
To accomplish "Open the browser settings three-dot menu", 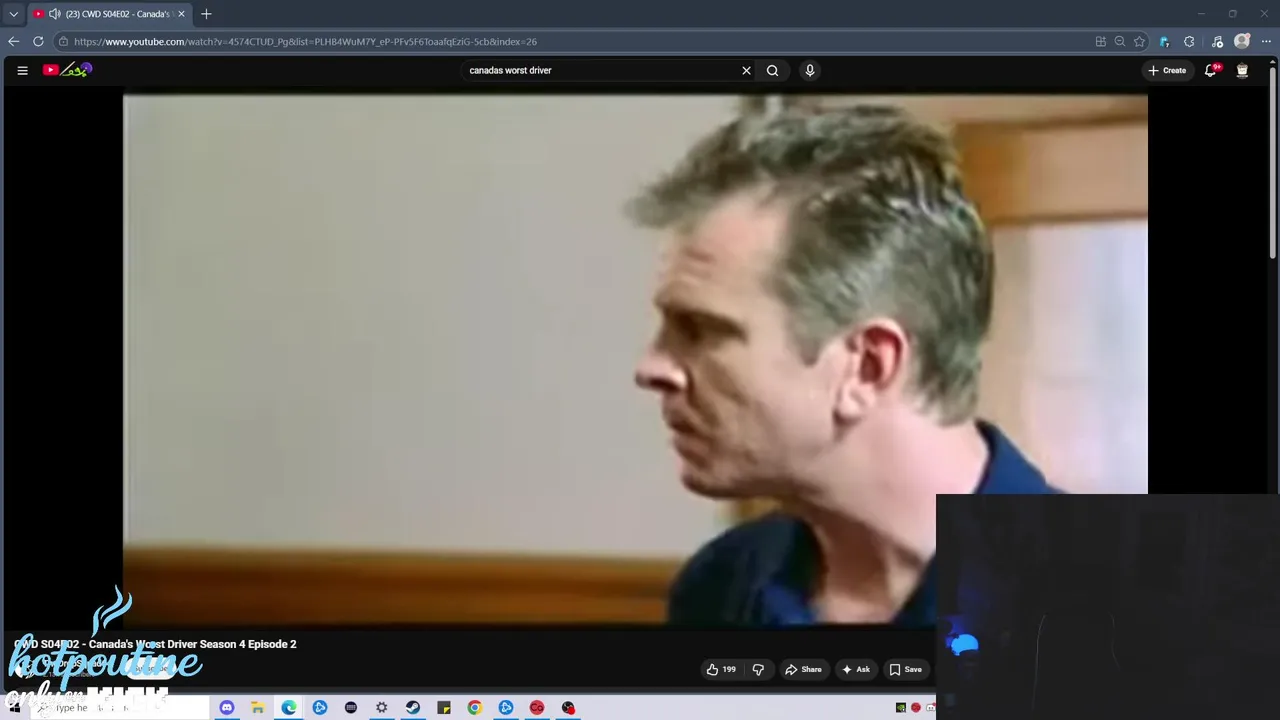I will (1266, 41).
